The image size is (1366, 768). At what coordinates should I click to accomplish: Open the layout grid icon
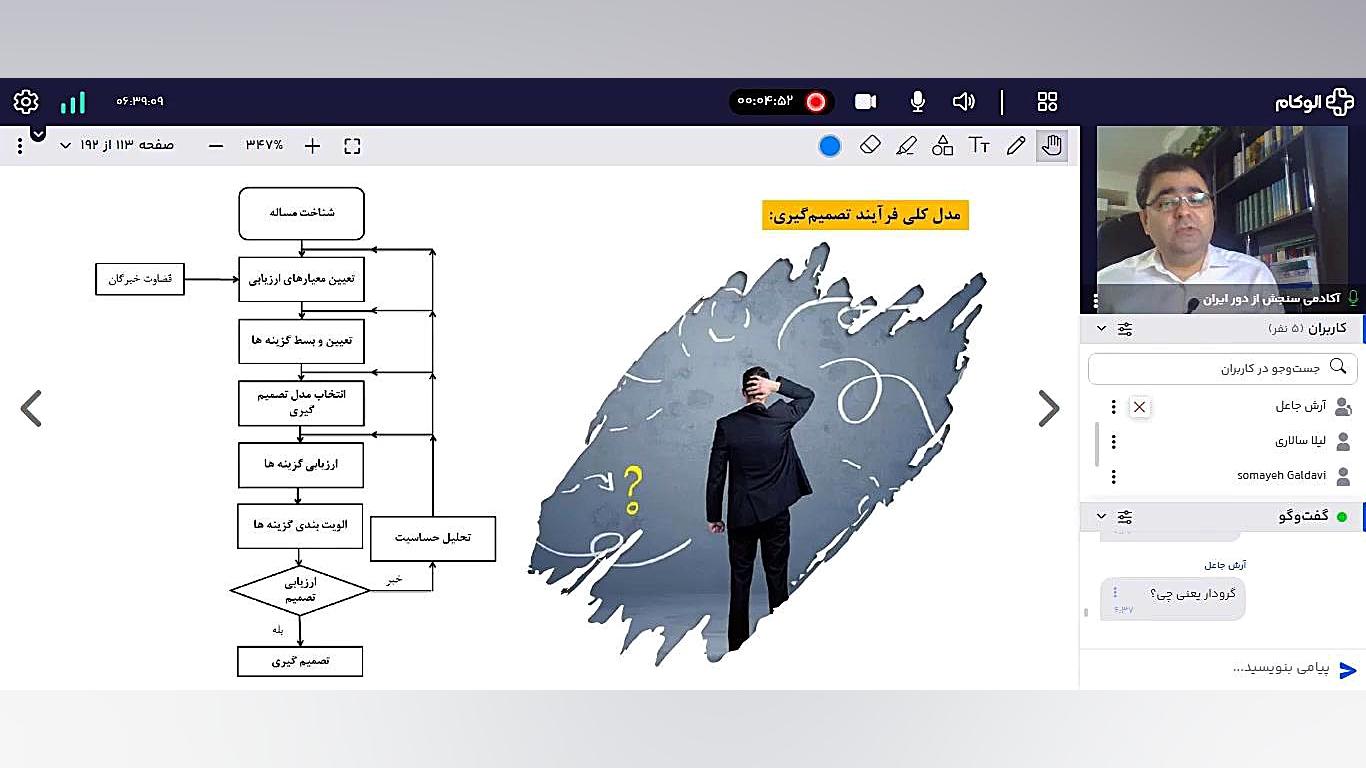1047,101
